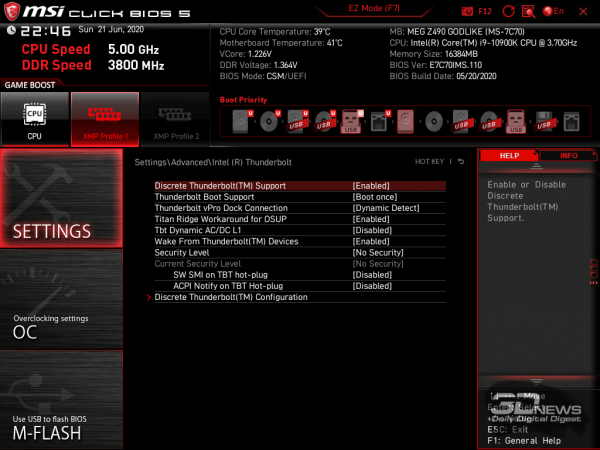Image resolution: width=600 pixels, height=450 pixels.
Task: Enable XMP Profile 1 button
Action: 104,118
